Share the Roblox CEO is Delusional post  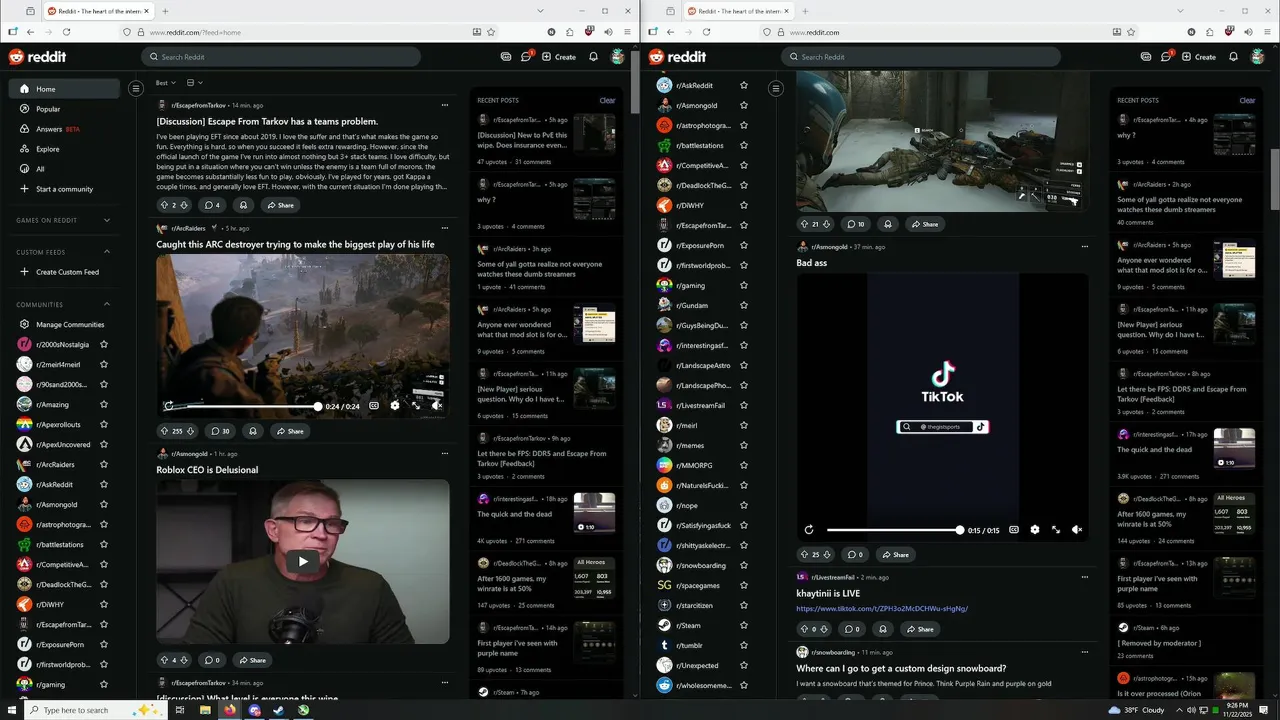251,660
